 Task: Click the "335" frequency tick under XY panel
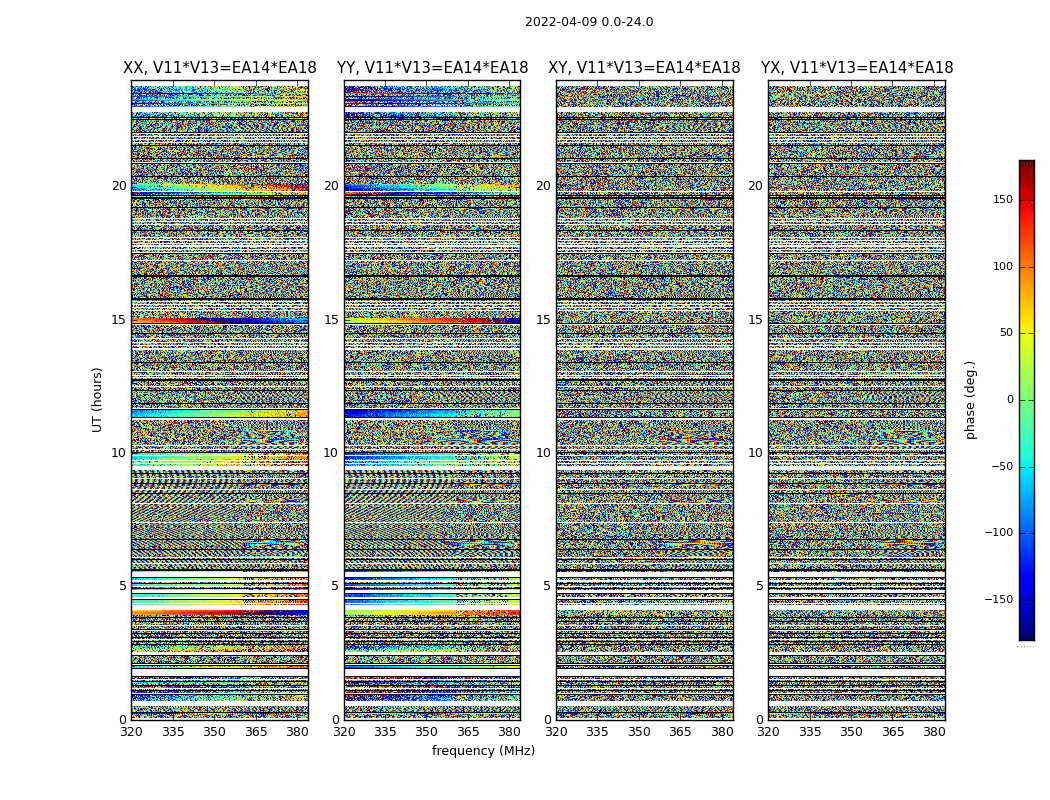pos(598,732)
